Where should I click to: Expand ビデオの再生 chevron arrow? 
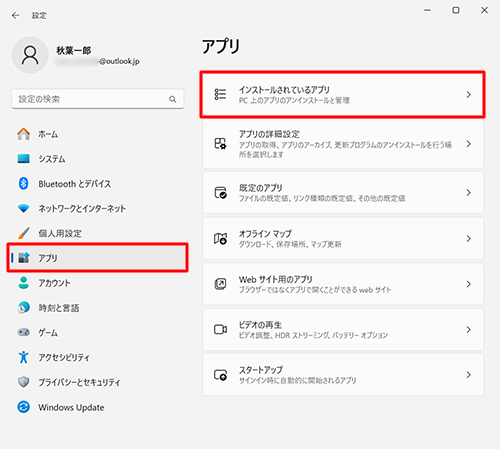pyautogui.click(x=468, y=329)
